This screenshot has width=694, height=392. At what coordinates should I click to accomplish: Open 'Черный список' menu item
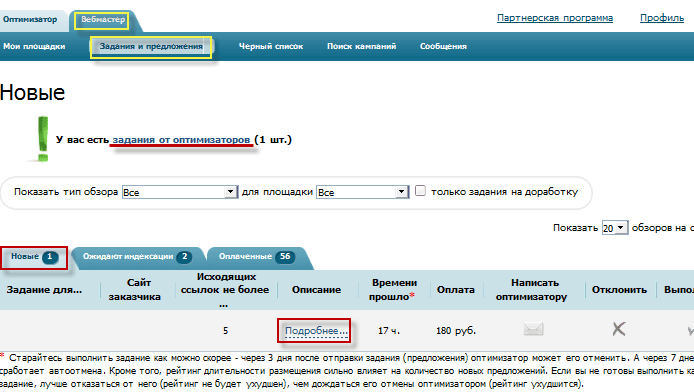click(x=271, y=46)
